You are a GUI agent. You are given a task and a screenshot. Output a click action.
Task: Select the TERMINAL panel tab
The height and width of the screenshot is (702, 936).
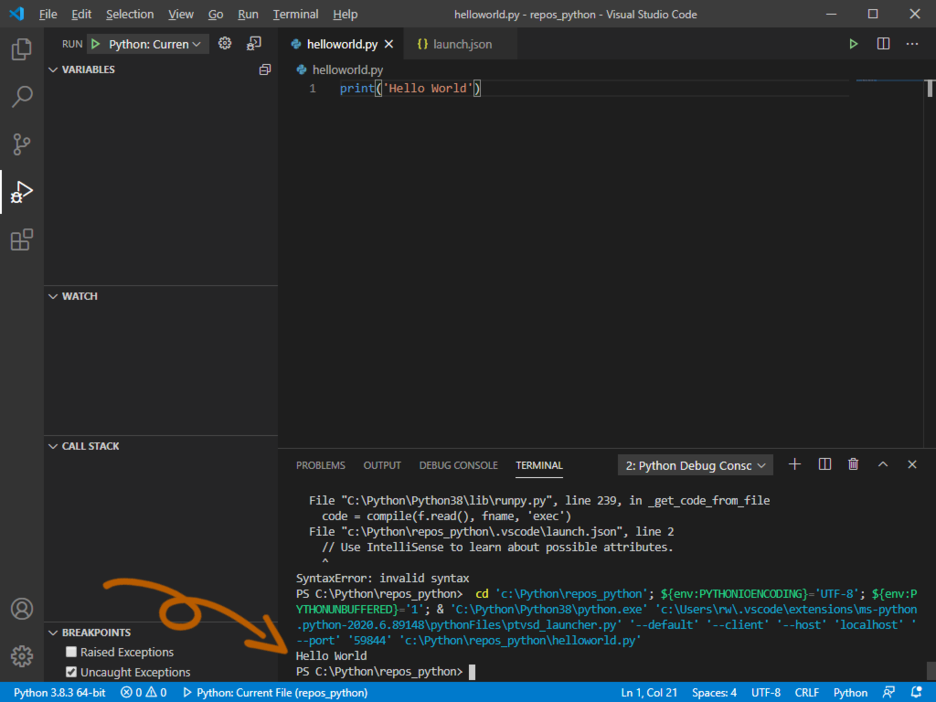[x=539, y=466]
